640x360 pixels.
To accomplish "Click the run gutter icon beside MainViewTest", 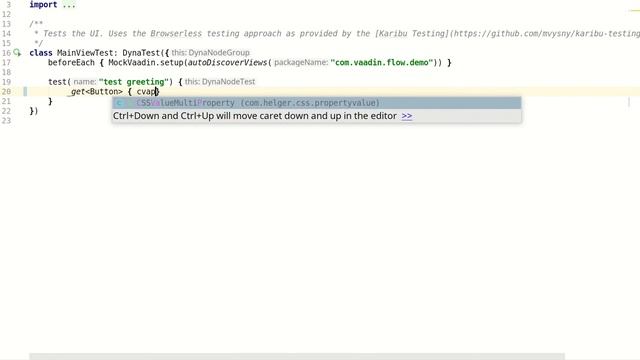I will 17,53.
